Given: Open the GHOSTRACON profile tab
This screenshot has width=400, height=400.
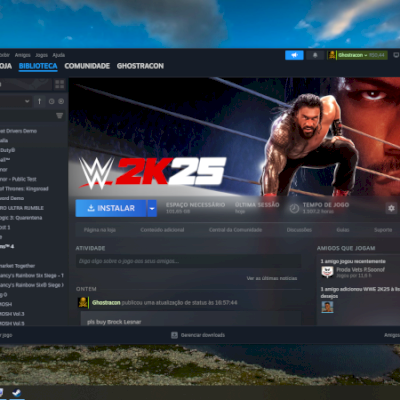Looking at the screenshot, I should click(140, 66).
